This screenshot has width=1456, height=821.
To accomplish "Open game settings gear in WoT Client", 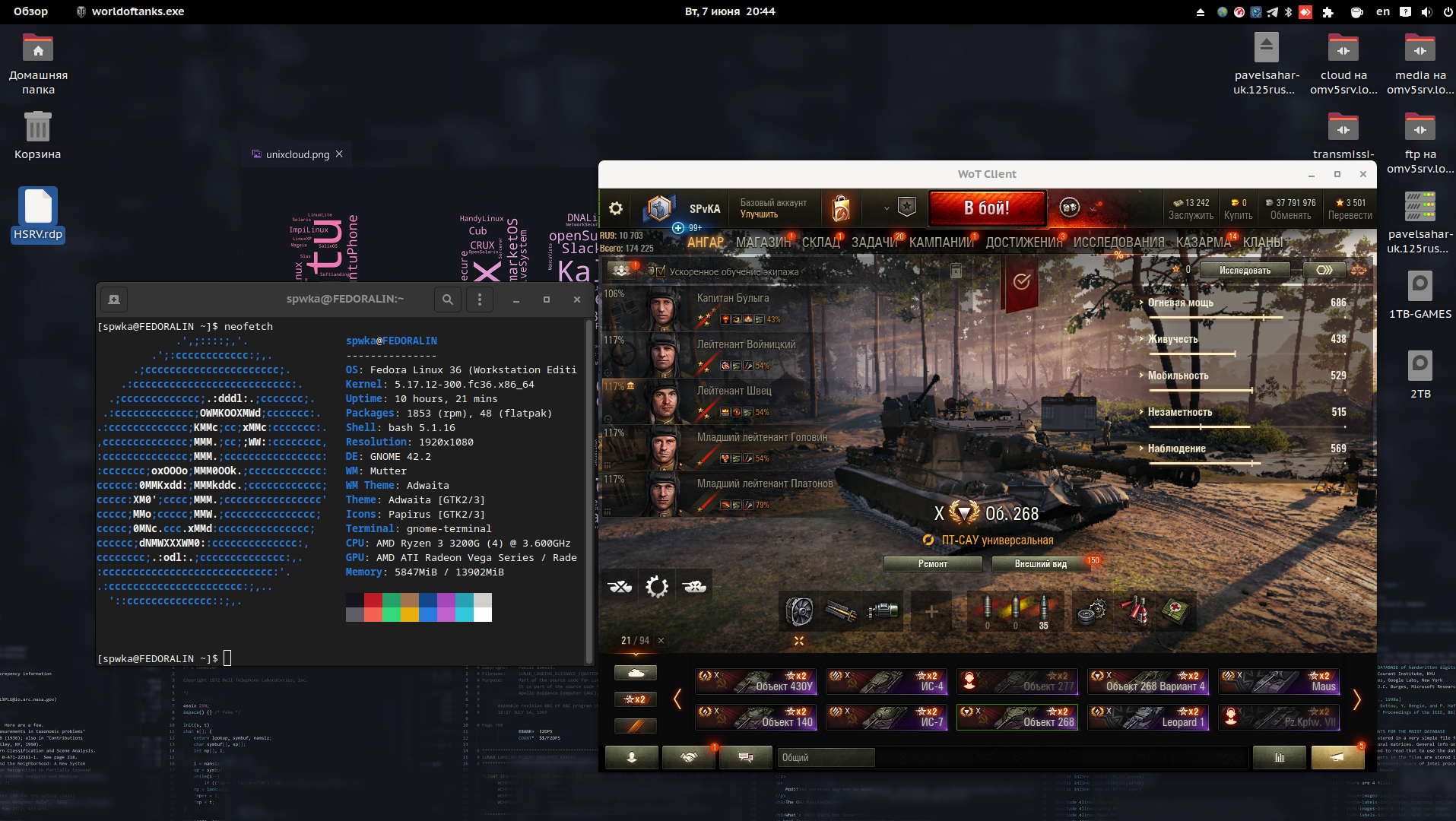I will 616,208.
